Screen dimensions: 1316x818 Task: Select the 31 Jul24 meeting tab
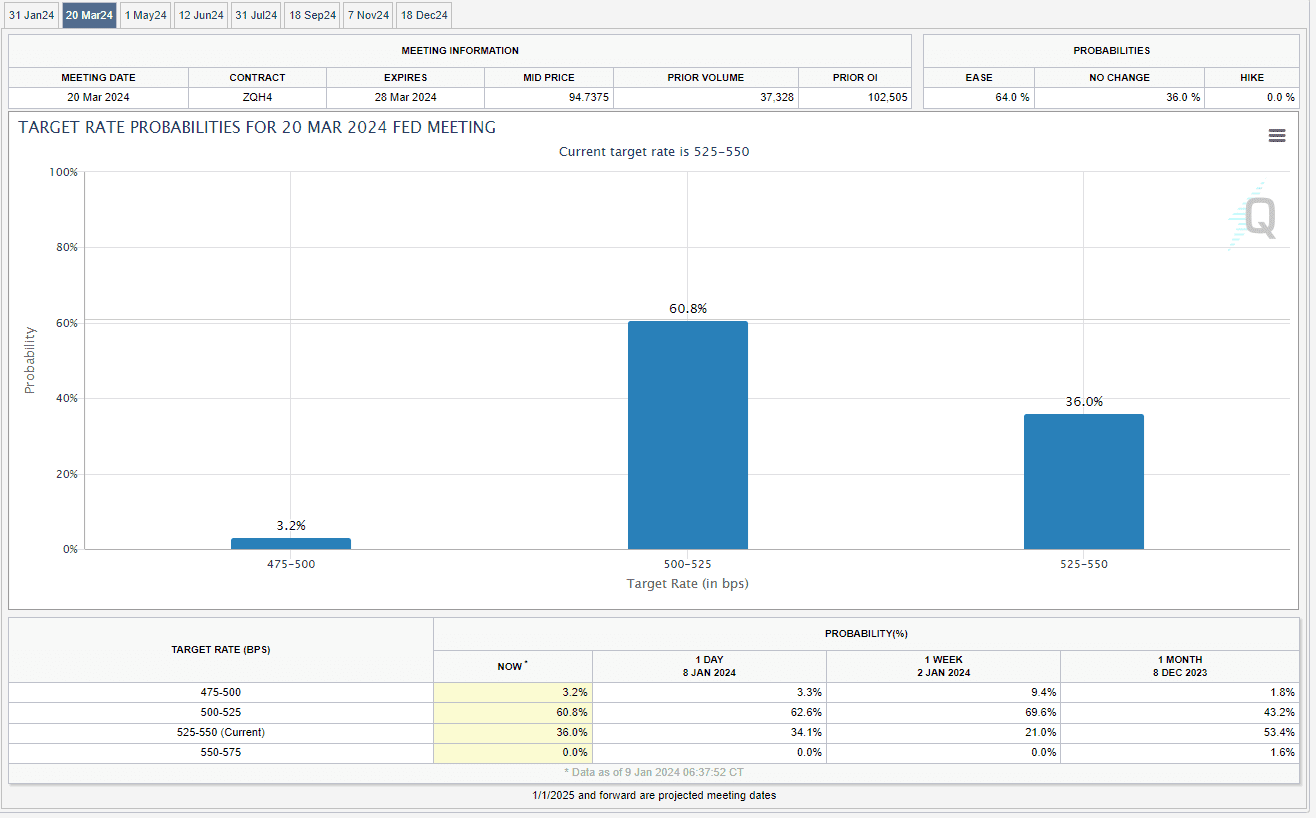(x=256, y=15)
